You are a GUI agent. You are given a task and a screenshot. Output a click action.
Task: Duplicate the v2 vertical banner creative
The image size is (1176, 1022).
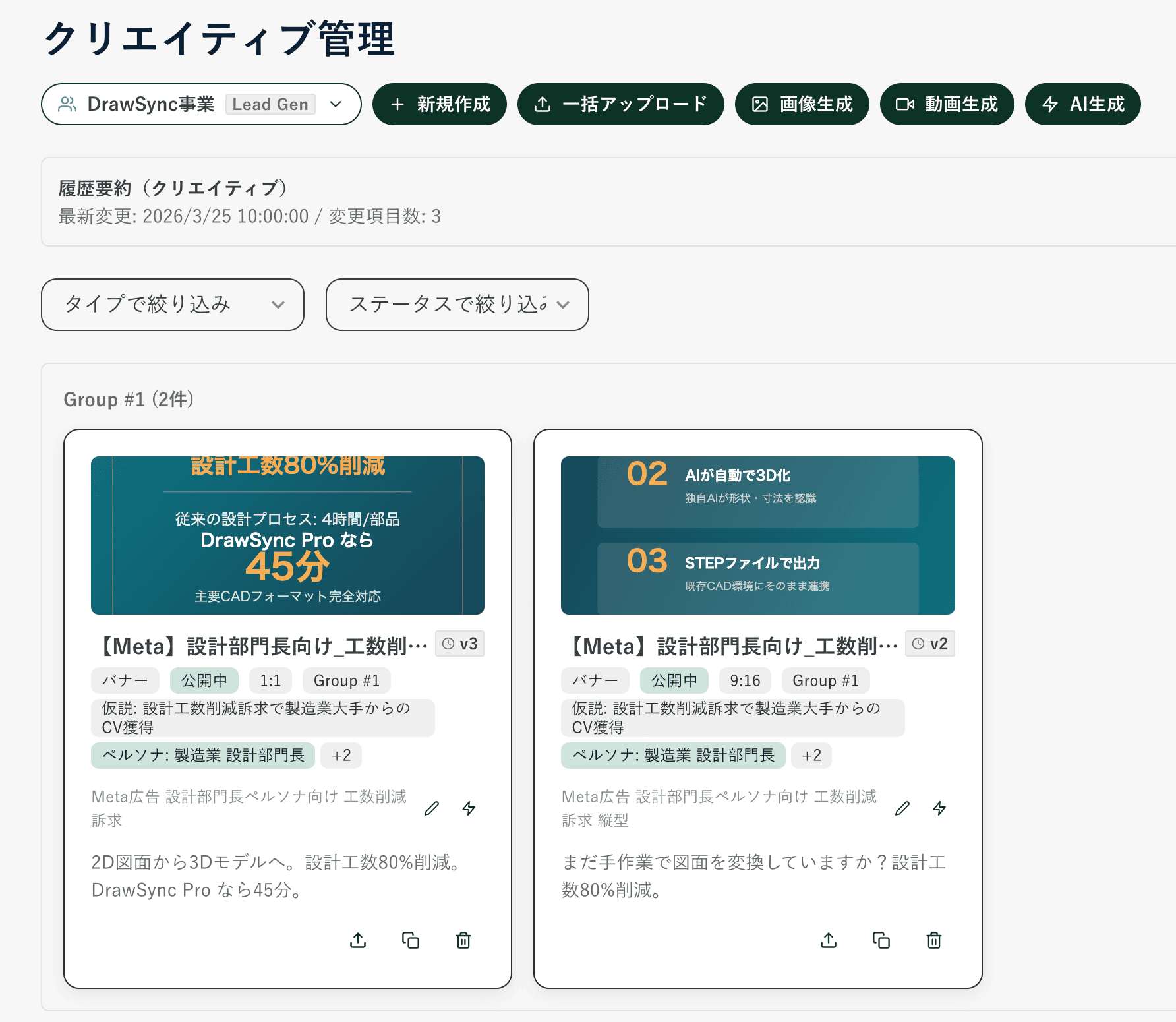pos(881,940)
